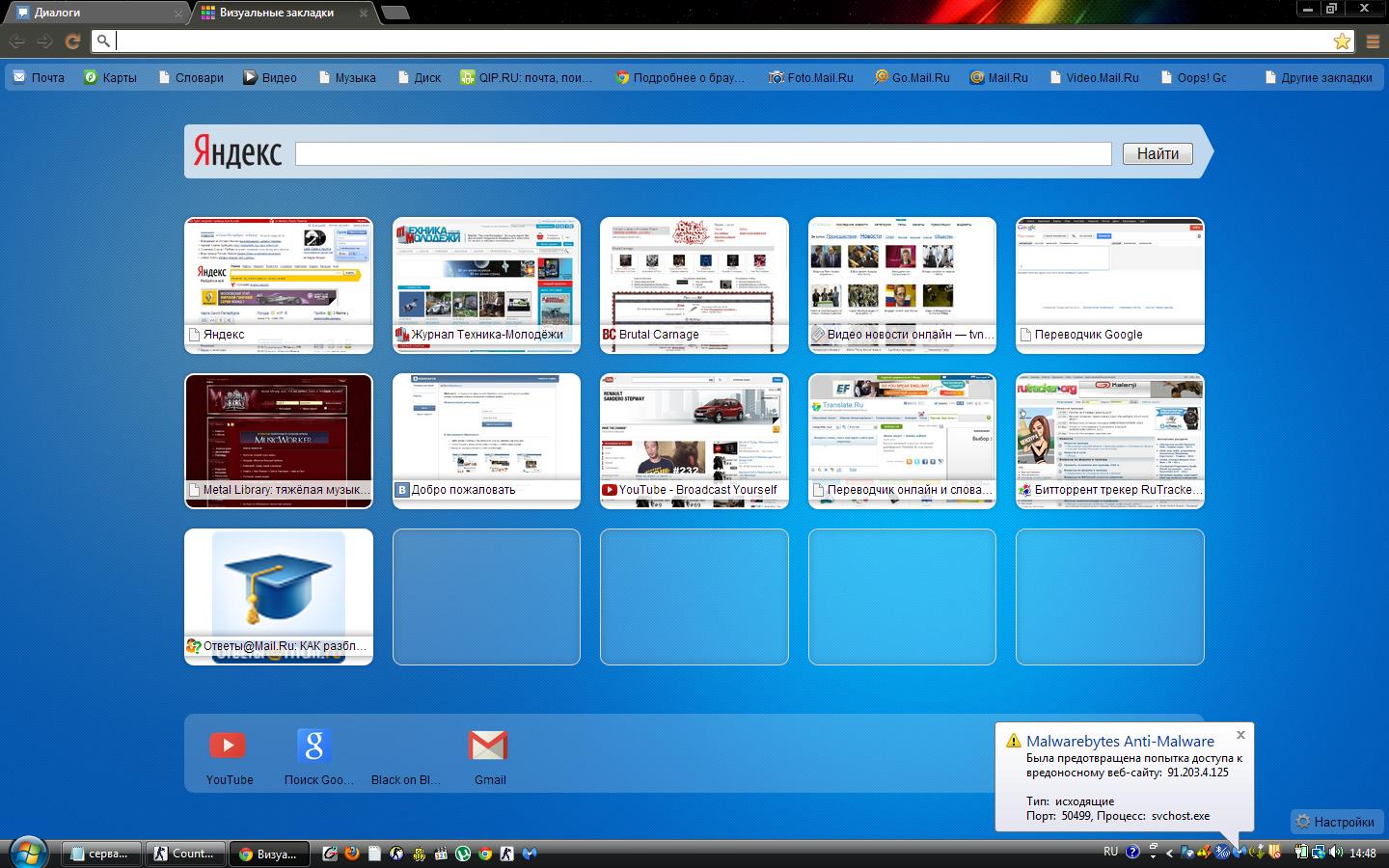Open the Google search app icon
Screen dimensions: 1389x868
click(314, 757)
